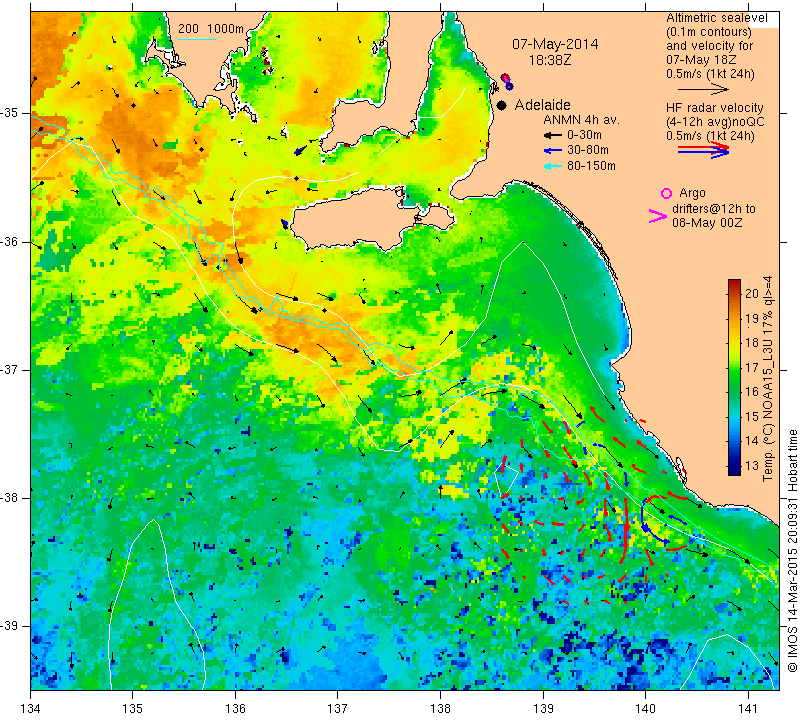The height and width of the screenshot is (720, 800).
Task: Click the IMOS copyright timestamp text
Action: tap(792, 551)
